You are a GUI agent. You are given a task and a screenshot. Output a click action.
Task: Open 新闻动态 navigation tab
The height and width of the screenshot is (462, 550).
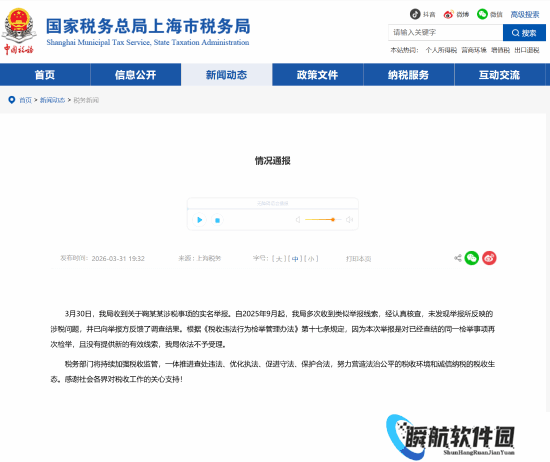227,75
